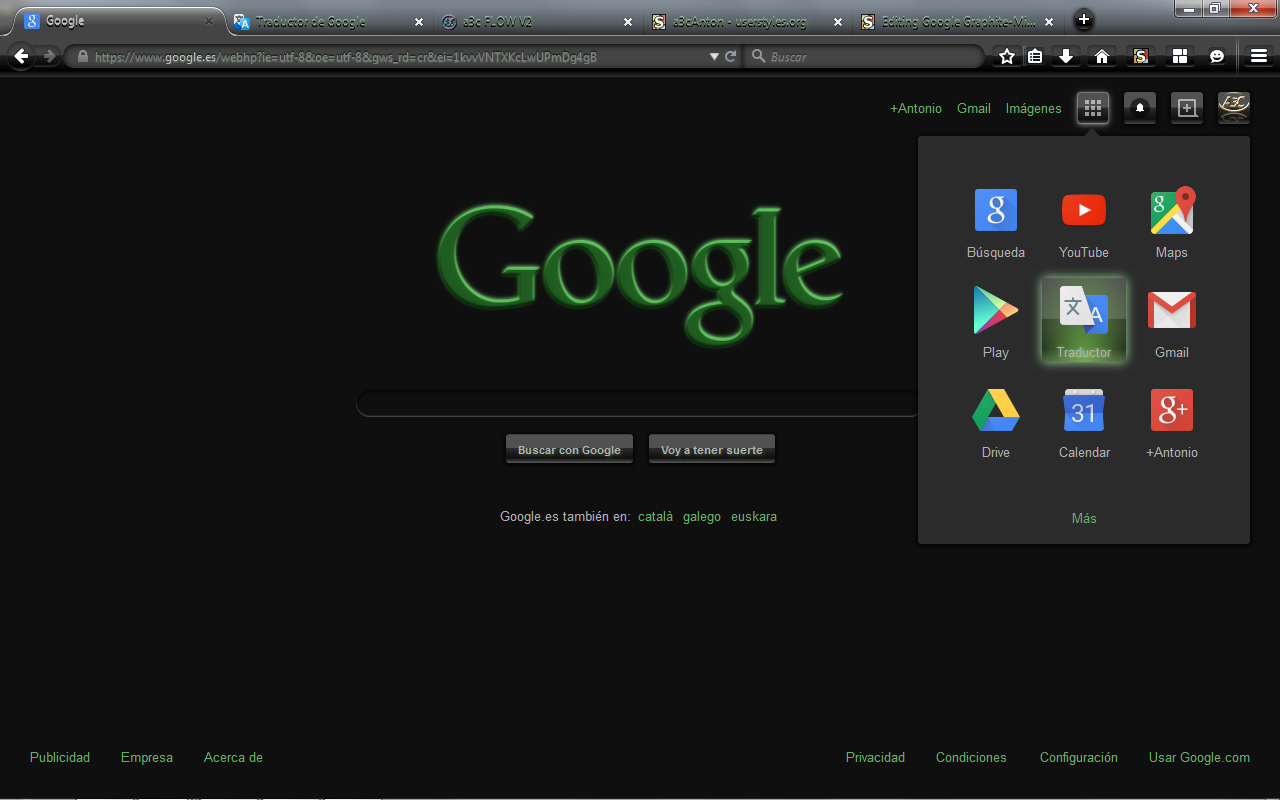
Task: Open the Acerca de footer link
Action: [x=233, y=758]
